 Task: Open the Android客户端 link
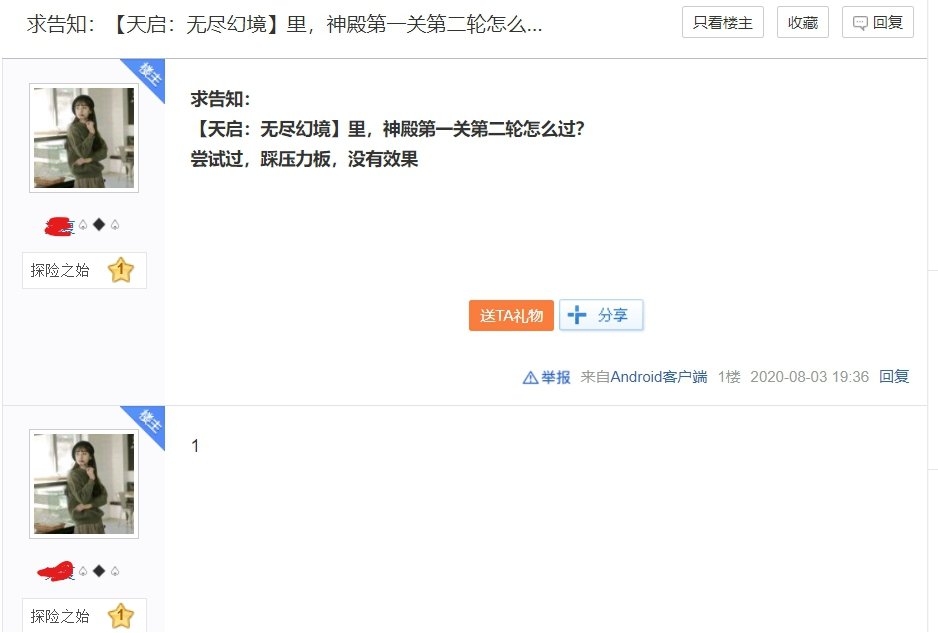tap(659, 377)
